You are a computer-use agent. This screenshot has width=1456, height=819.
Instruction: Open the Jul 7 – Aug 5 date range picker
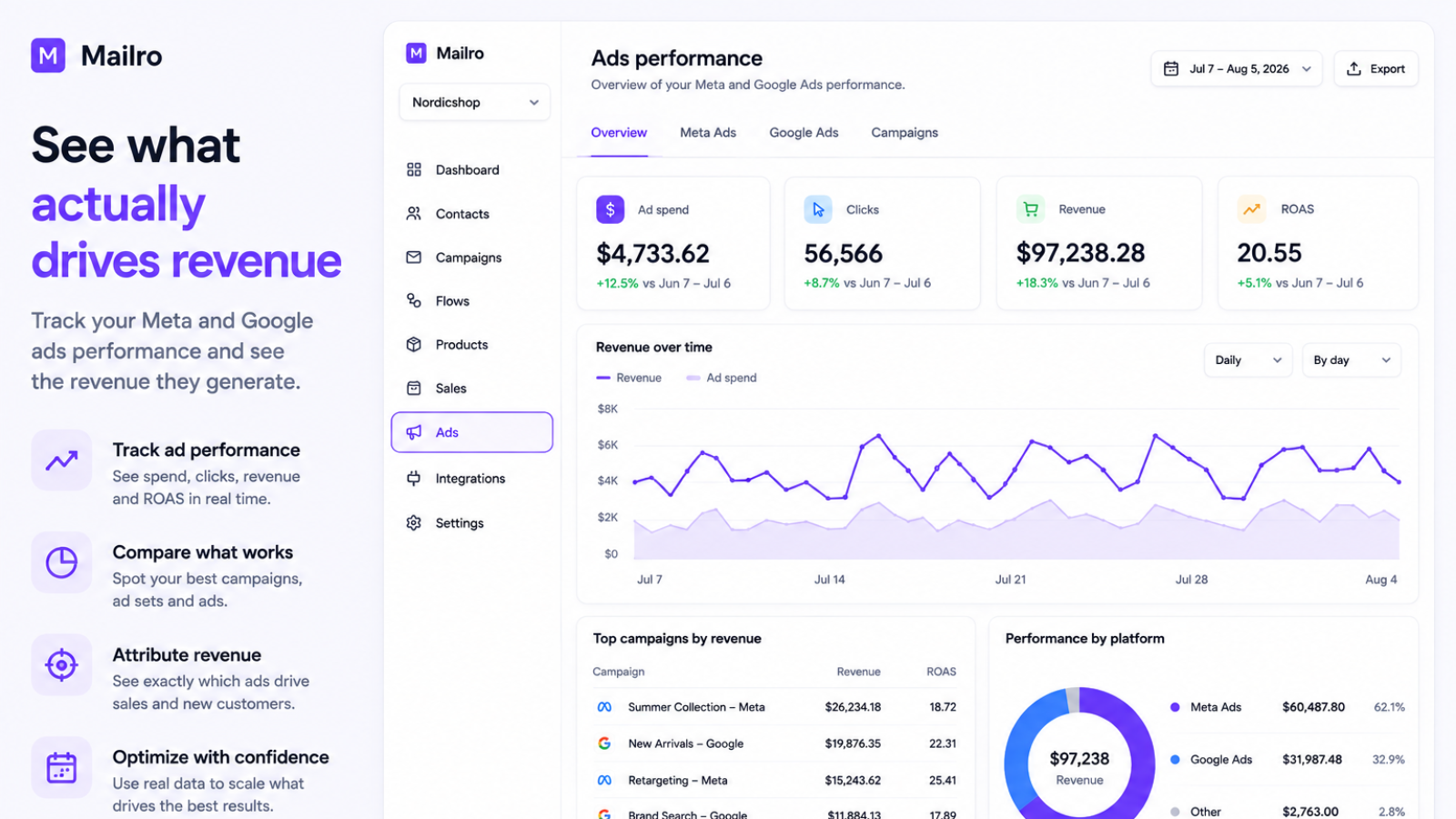1237,69
